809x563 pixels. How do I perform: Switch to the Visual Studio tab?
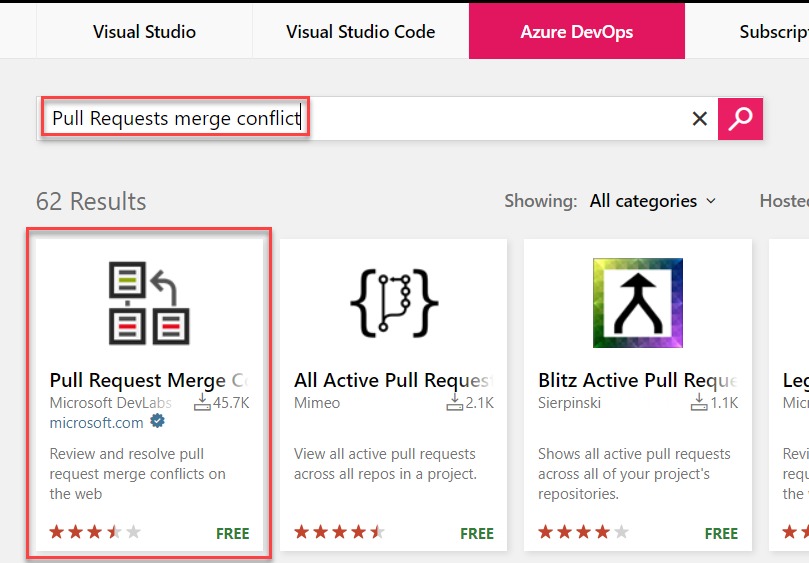pyautogui.click(x=144, y=31)
